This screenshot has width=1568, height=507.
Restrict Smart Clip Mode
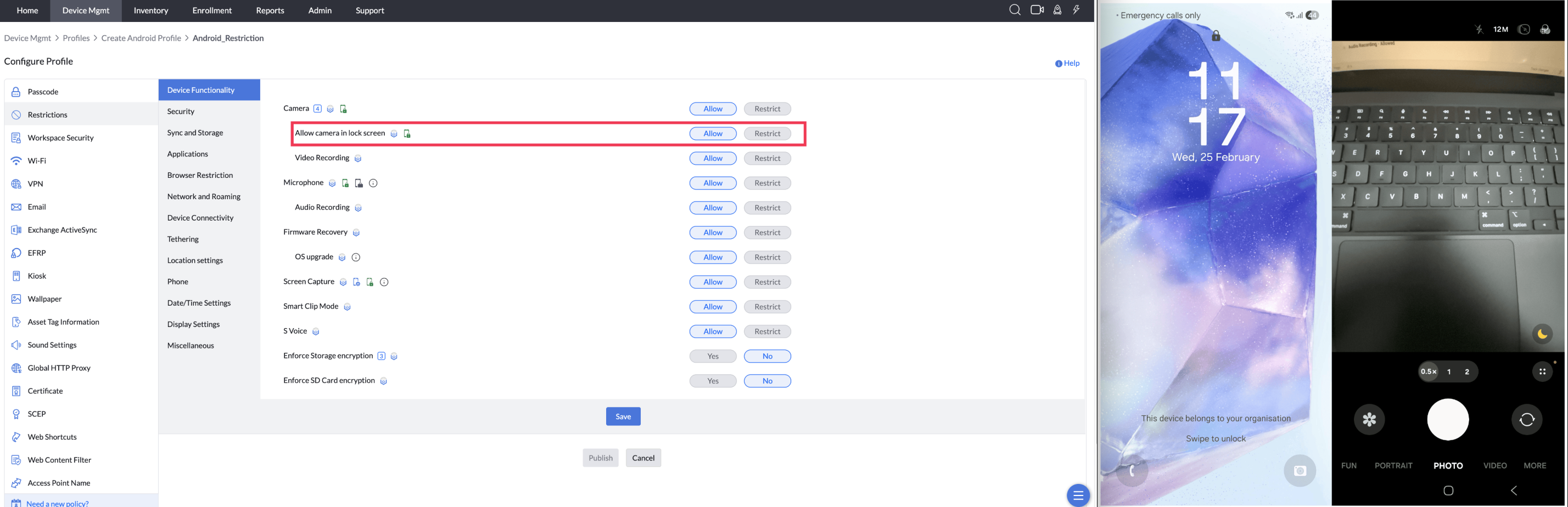point(767,307)
